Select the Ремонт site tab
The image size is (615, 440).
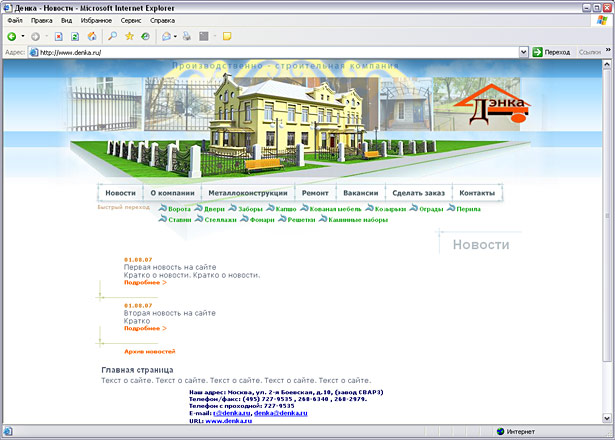tap(315, 193)
